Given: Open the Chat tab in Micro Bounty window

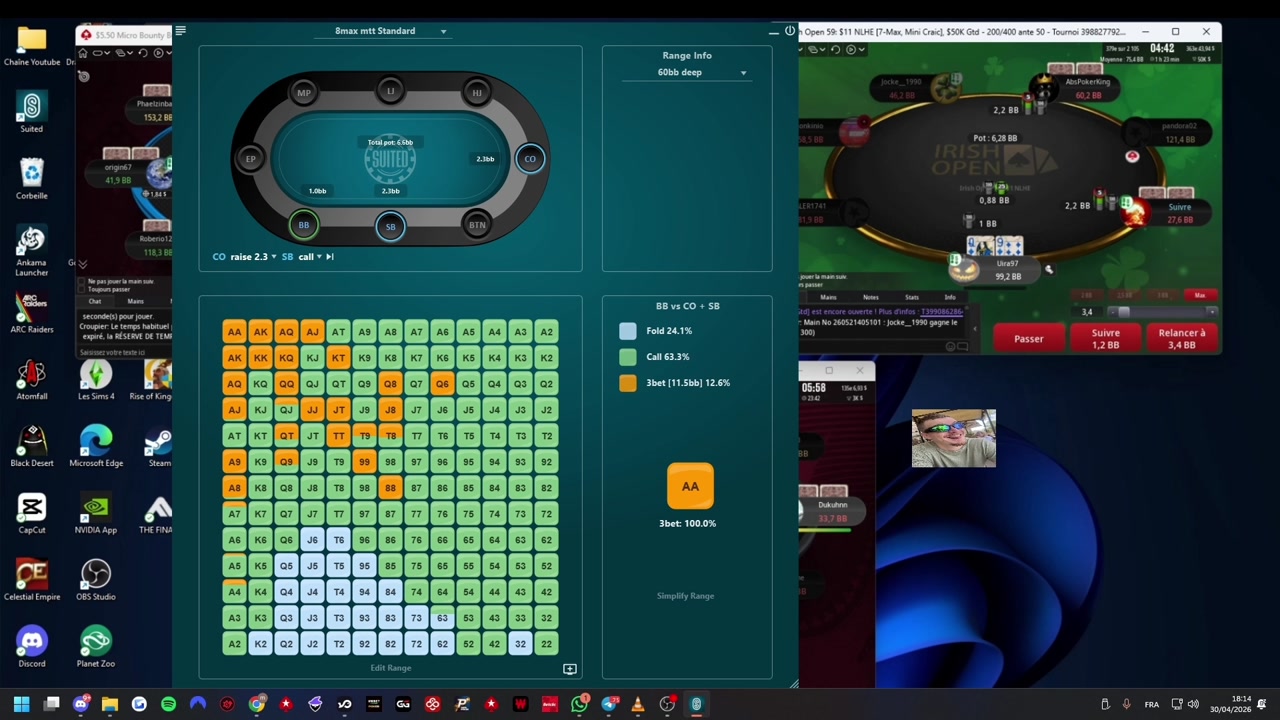Looking at the screenshot, I should [x=95, y=301].
